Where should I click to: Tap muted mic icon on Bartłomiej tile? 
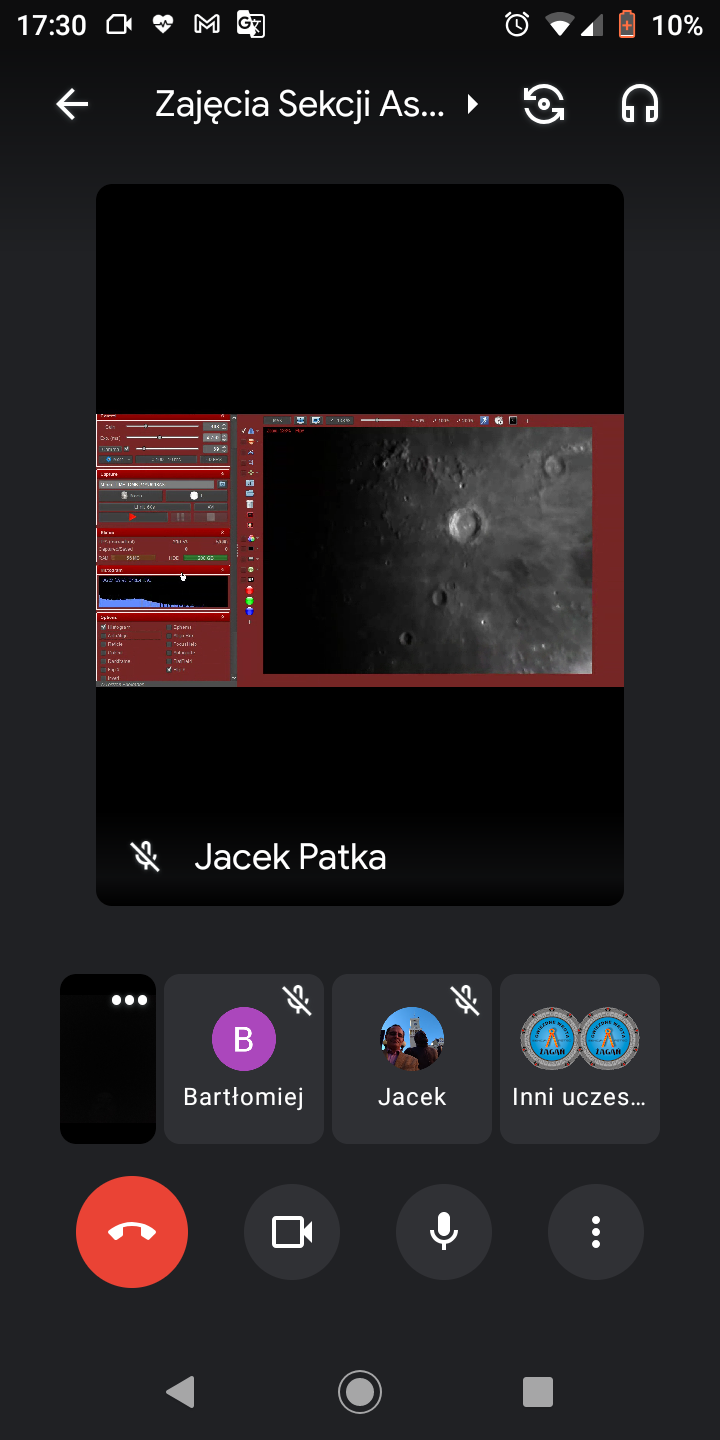click(297, 999)
